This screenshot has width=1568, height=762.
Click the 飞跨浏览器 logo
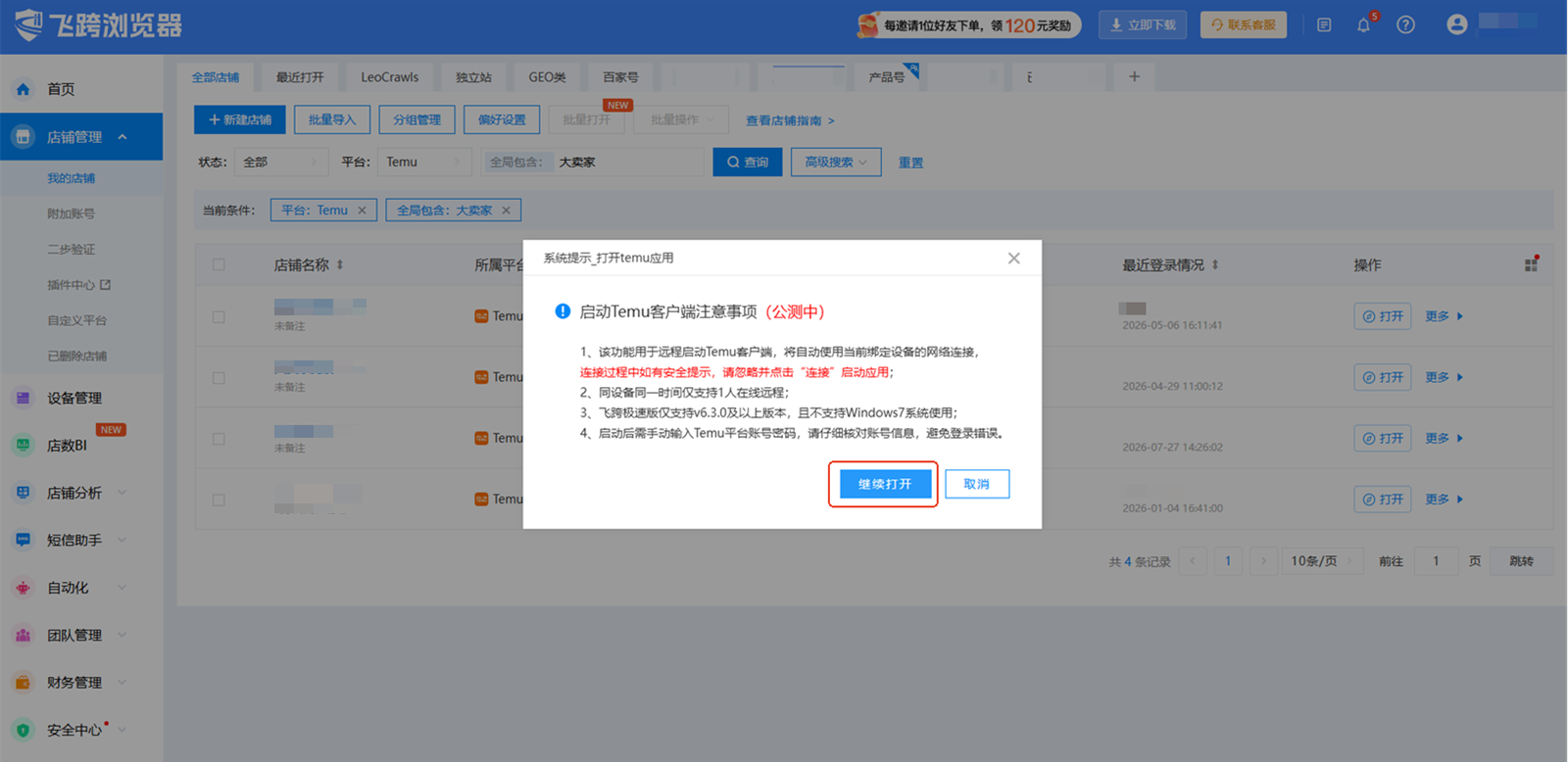pyautogui.click(x=99, y=25)
